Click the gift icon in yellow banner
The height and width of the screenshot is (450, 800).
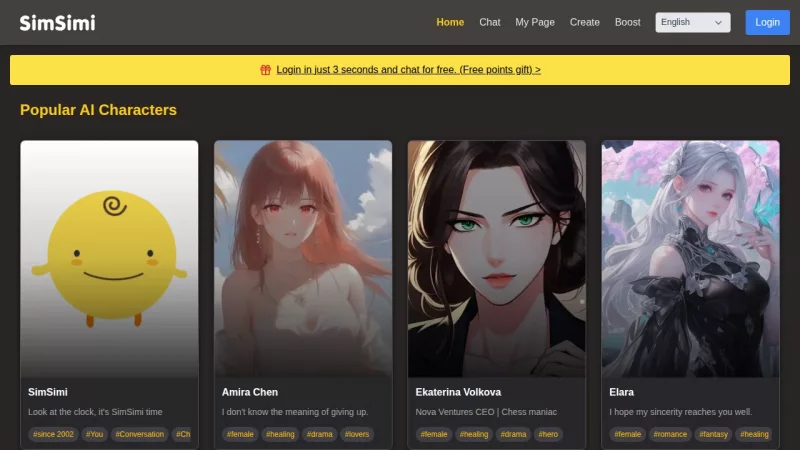(x=265, y=70)
